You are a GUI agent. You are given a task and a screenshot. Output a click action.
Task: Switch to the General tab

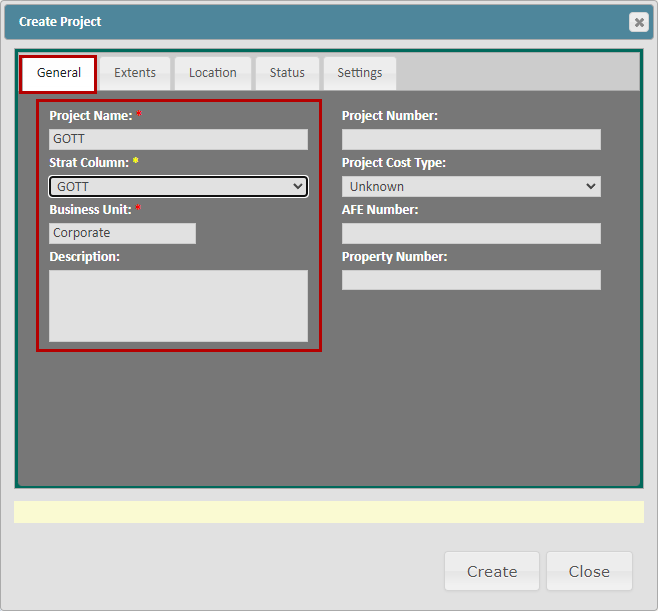pos(58,73)
